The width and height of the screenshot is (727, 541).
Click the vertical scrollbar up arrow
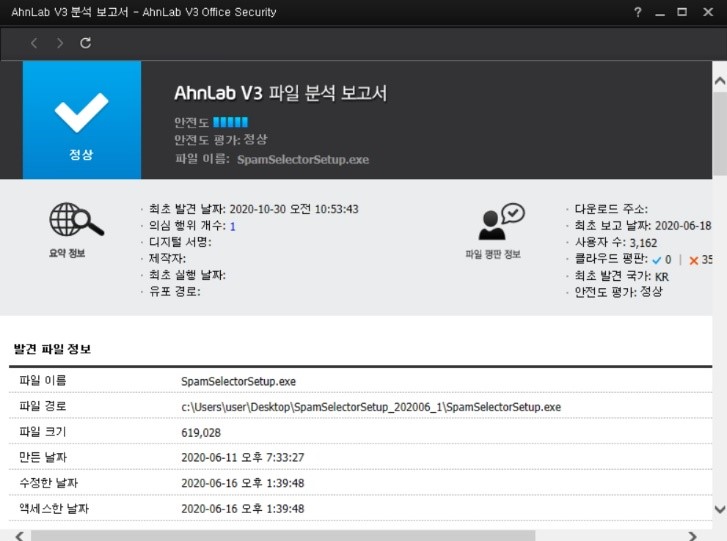(x=720, y=81)
